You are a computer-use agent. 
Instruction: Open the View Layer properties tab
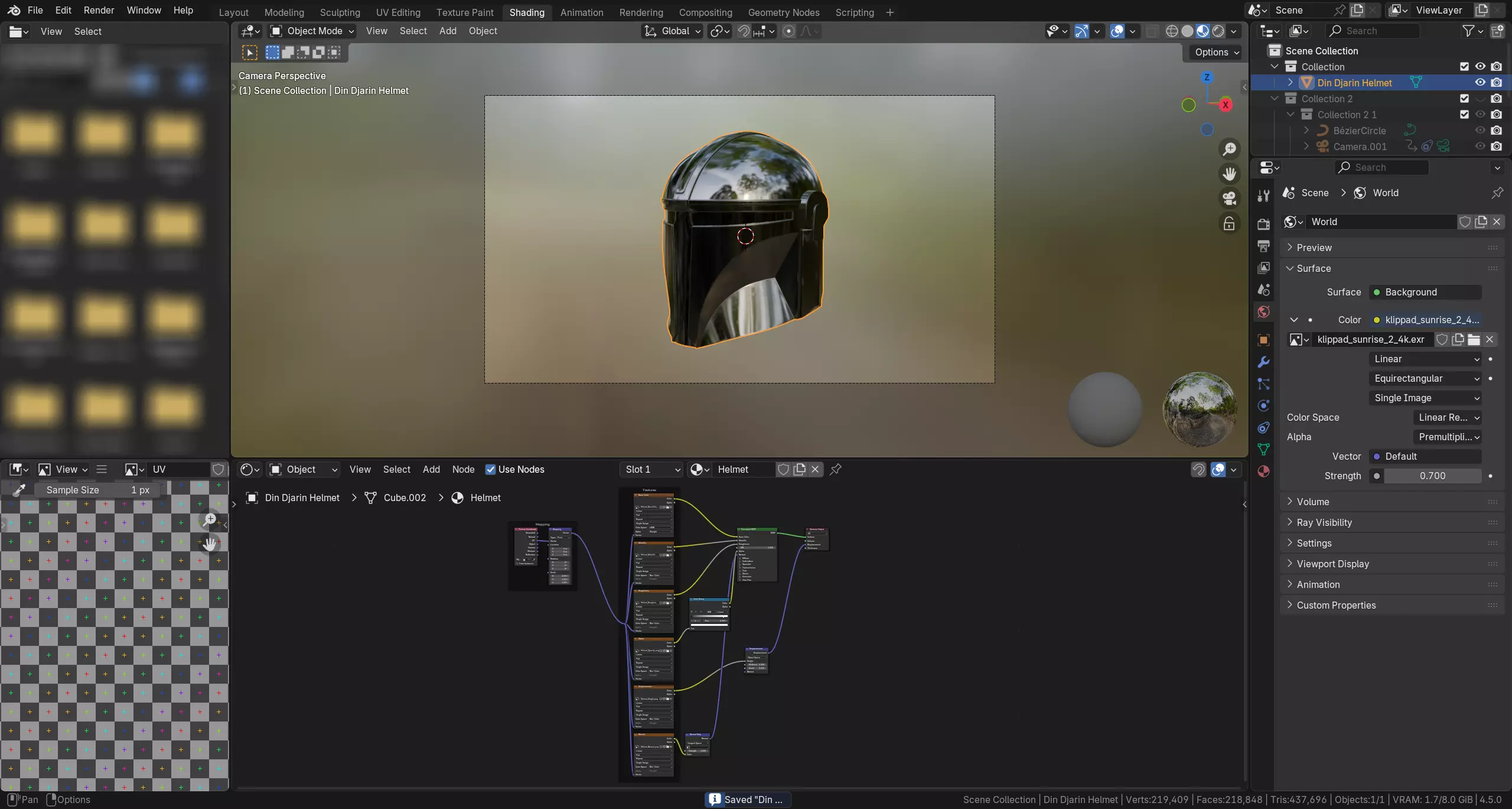click(1263, 268)
